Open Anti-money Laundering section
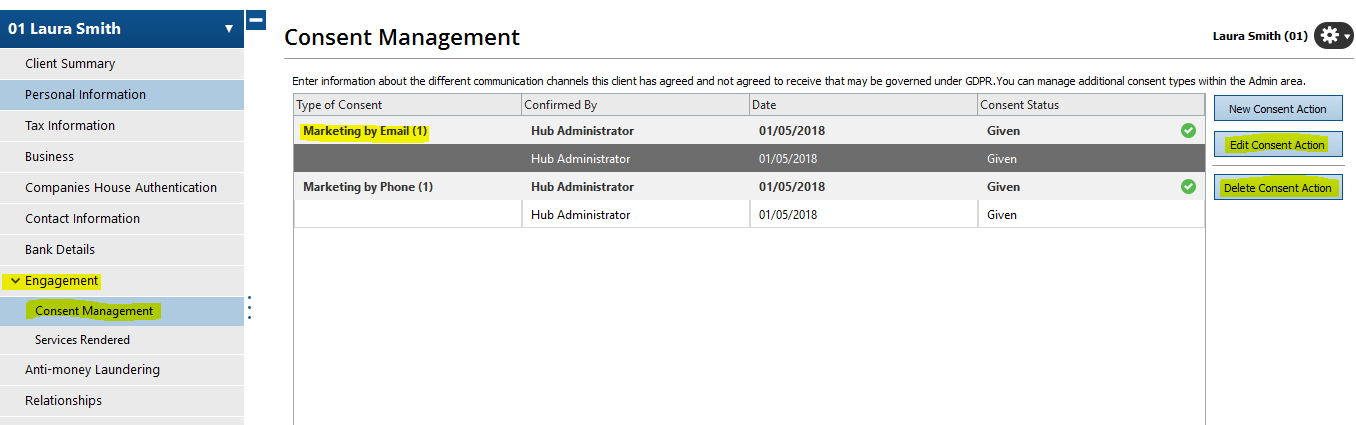The height and width of the screenshot is (425, 1356). pyautogui.click(x=92, y=370)
